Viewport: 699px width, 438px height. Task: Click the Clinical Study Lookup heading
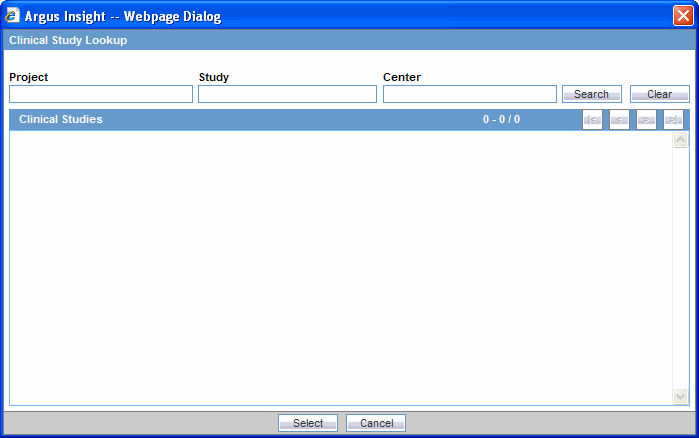[x=68, y=40]
